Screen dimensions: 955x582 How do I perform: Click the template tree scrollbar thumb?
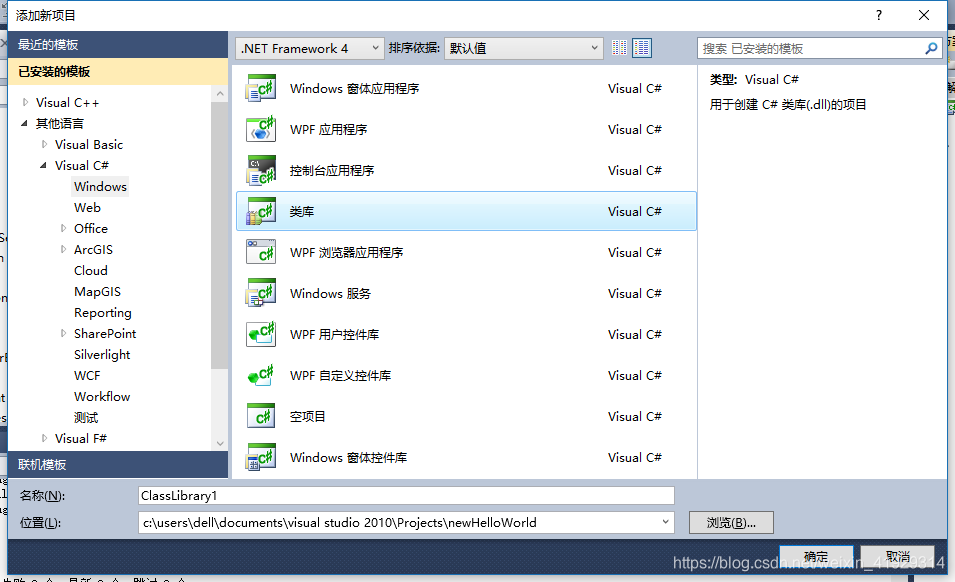[x=219, y=234]
